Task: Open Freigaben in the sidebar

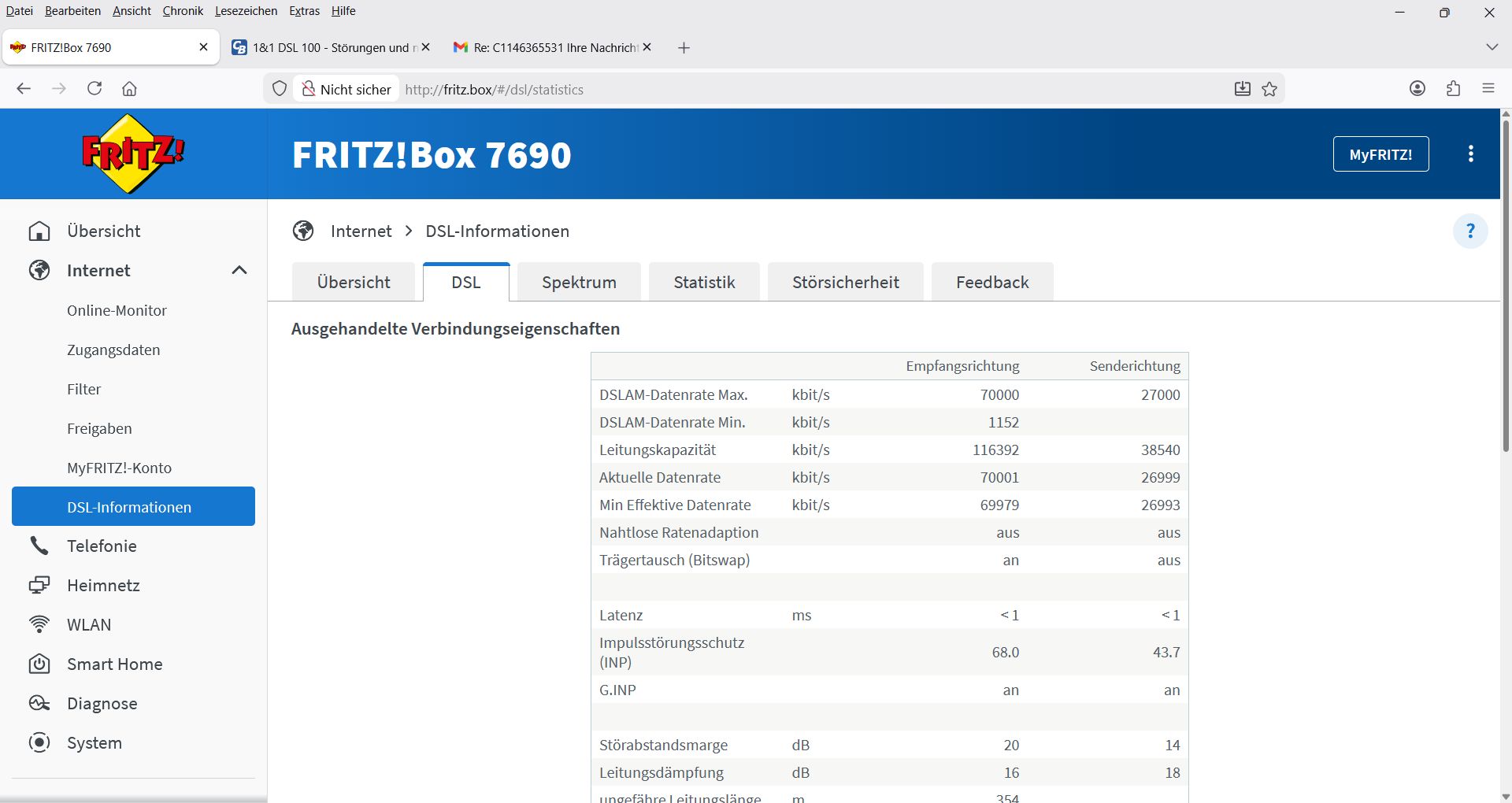Action: point(99,428)
